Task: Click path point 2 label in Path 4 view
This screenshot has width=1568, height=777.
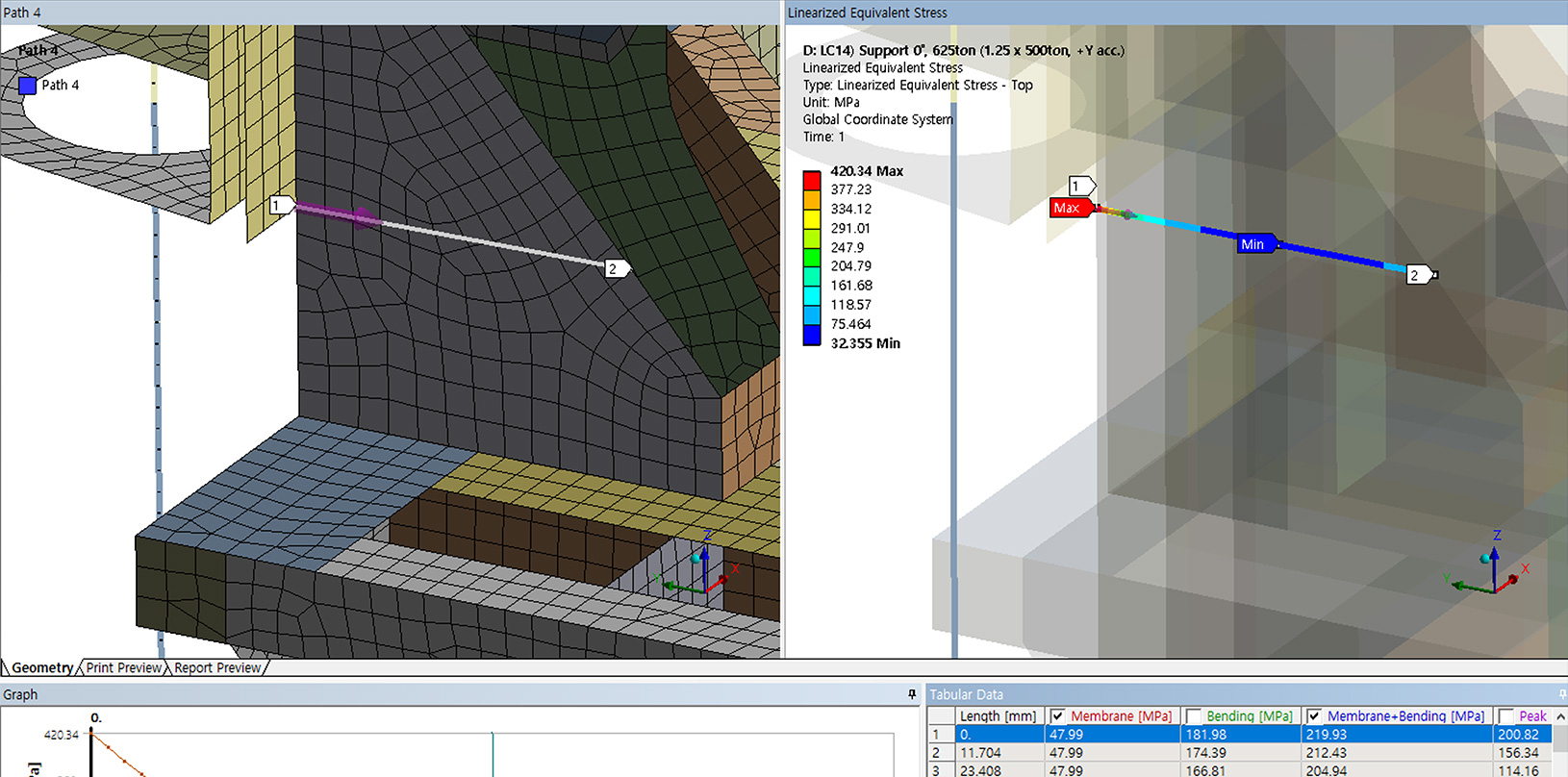Action: point(617,268)
